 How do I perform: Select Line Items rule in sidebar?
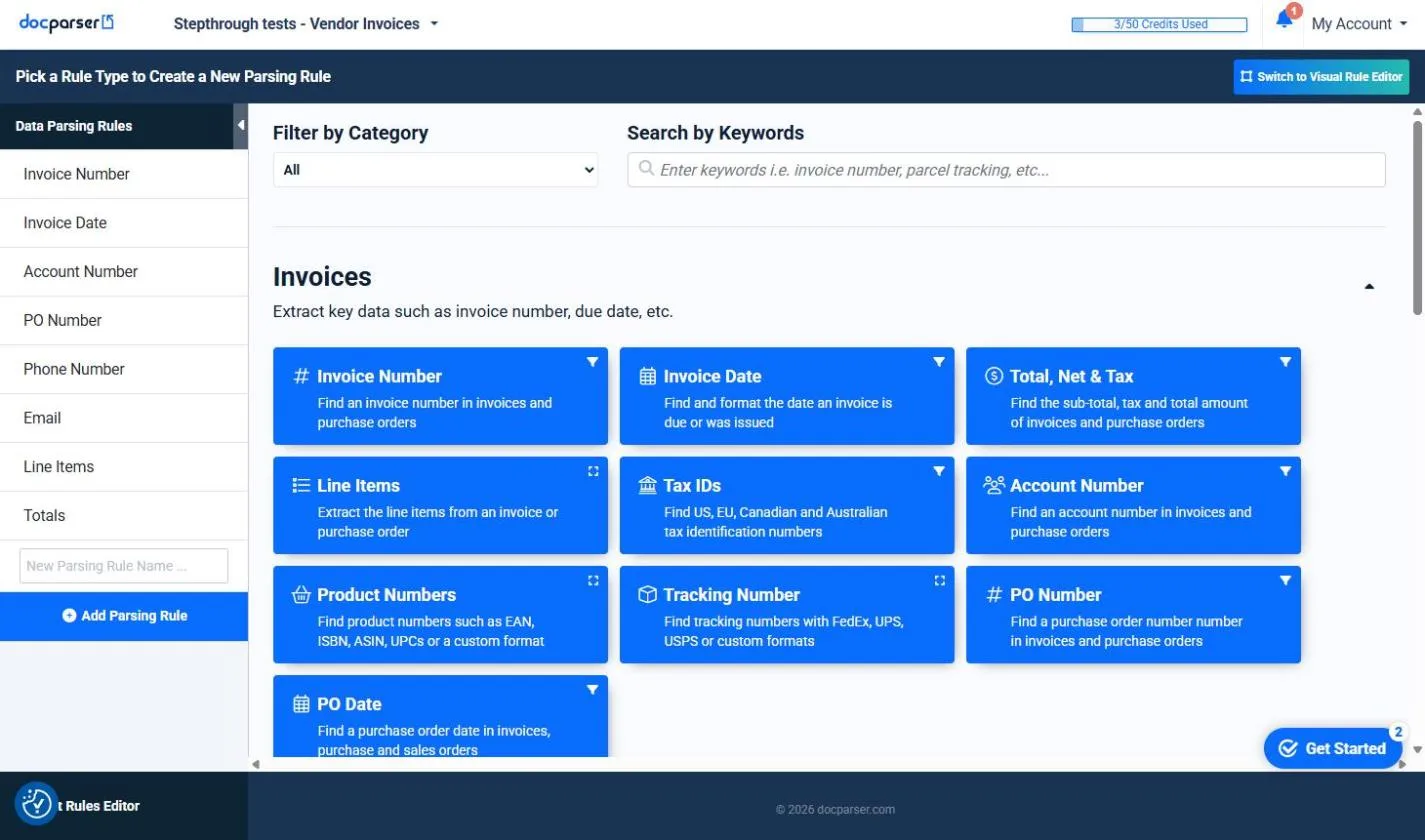[124, 467]
